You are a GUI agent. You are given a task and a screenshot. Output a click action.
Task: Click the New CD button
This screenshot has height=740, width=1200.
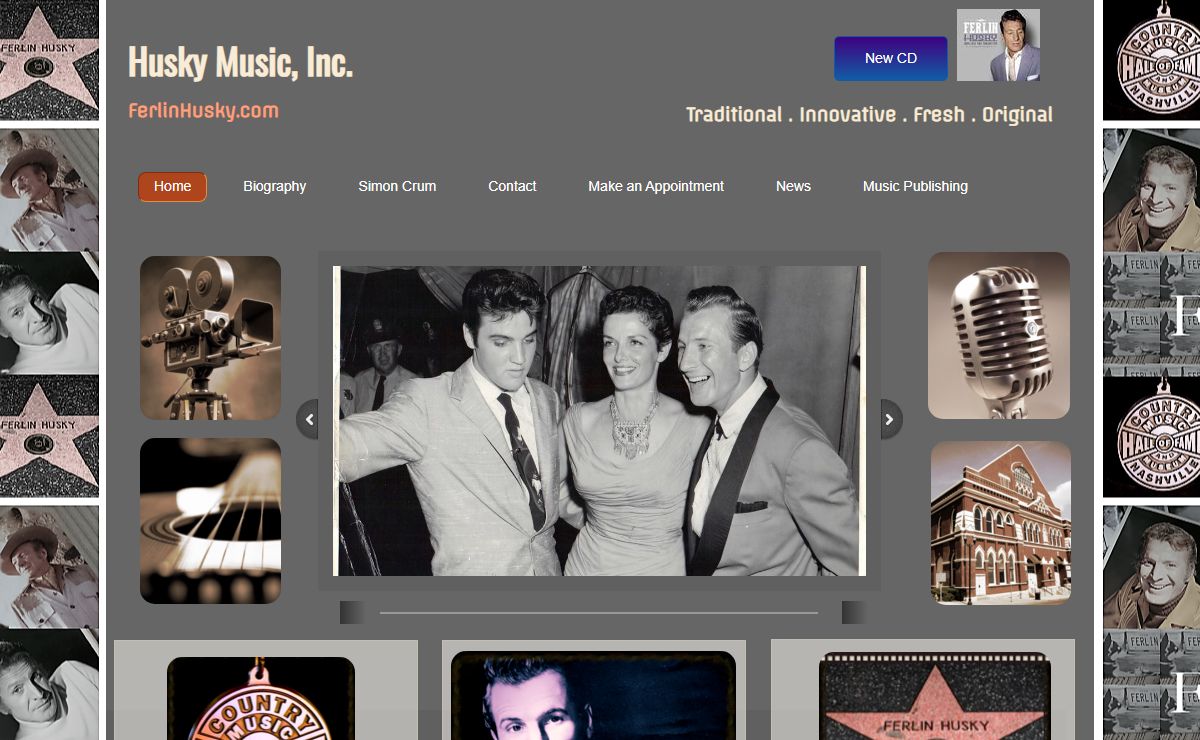[891, 58]
